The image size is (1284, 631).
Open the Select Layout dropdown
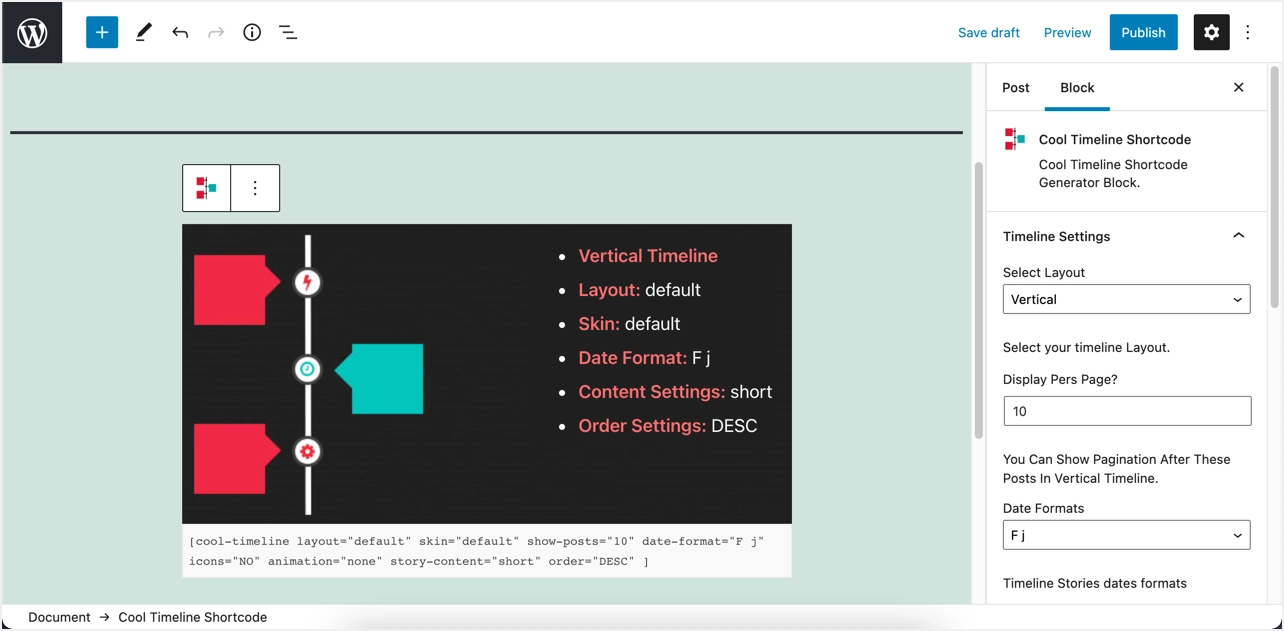(1127, 299)
